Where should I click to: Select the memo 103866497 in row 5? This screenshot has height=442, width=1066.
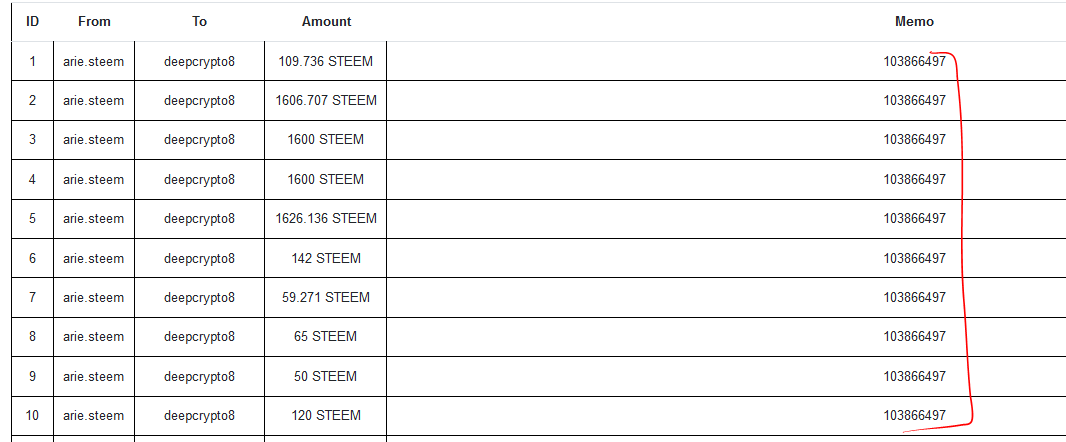[x=914, y=218]
